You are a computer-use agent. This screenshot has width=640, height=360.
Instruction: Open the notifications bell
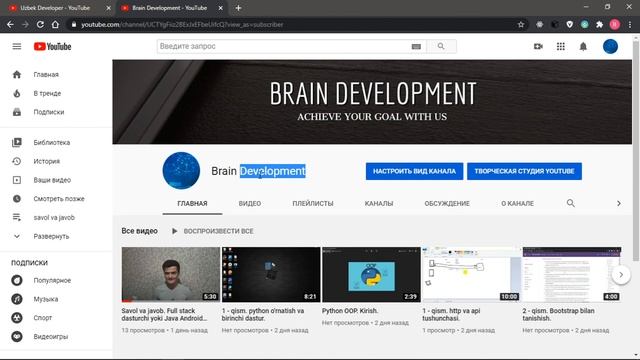coord(583,47)
